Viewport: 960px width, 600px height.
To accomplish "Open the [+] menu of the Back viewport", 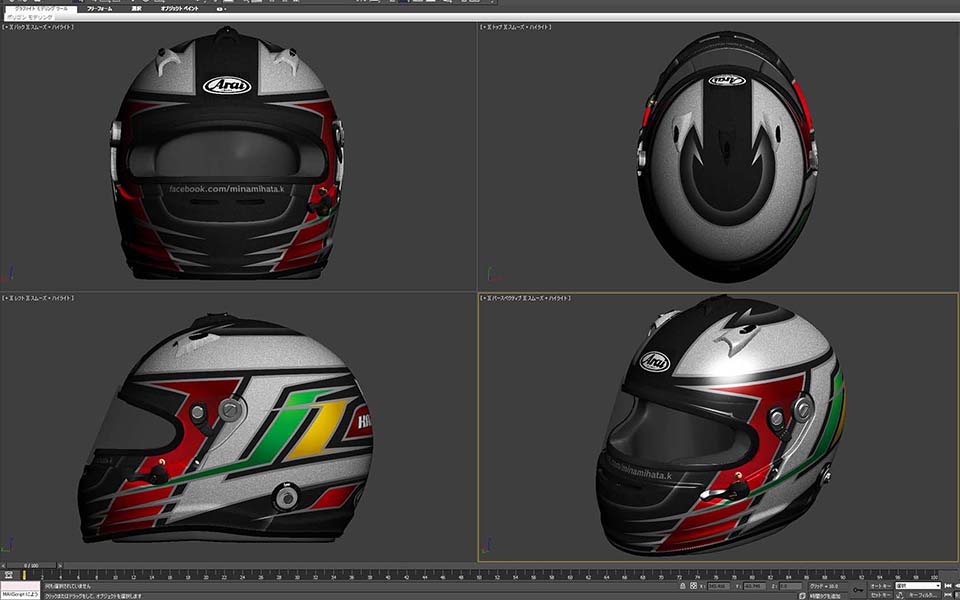I will coord(6,27).
